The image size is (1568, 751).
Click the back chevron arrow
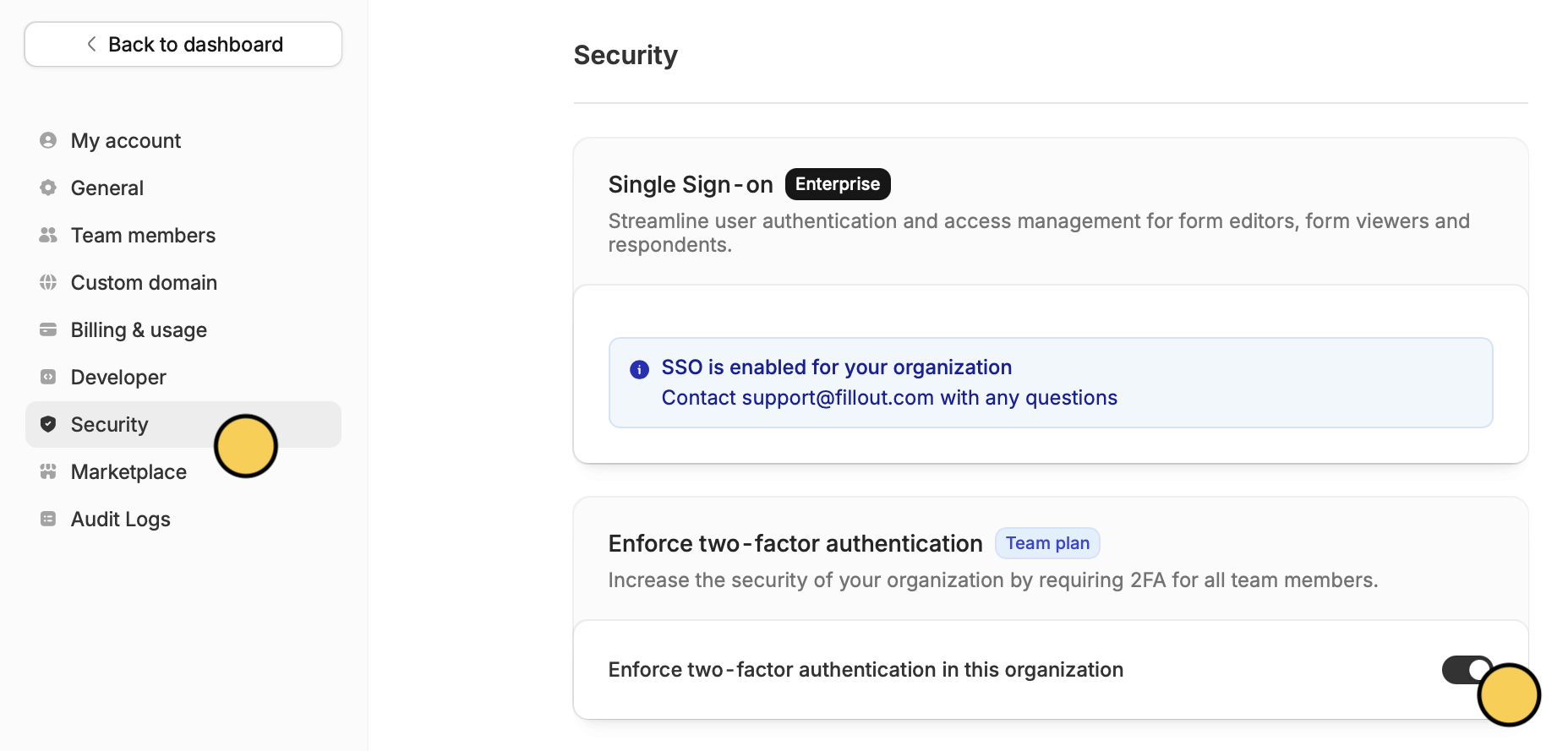[91, 44]
